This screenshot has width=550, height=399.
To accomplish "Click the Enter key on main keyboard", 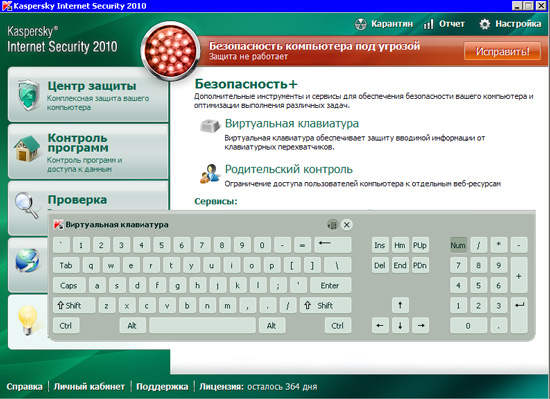I will [x=330, y=285].
